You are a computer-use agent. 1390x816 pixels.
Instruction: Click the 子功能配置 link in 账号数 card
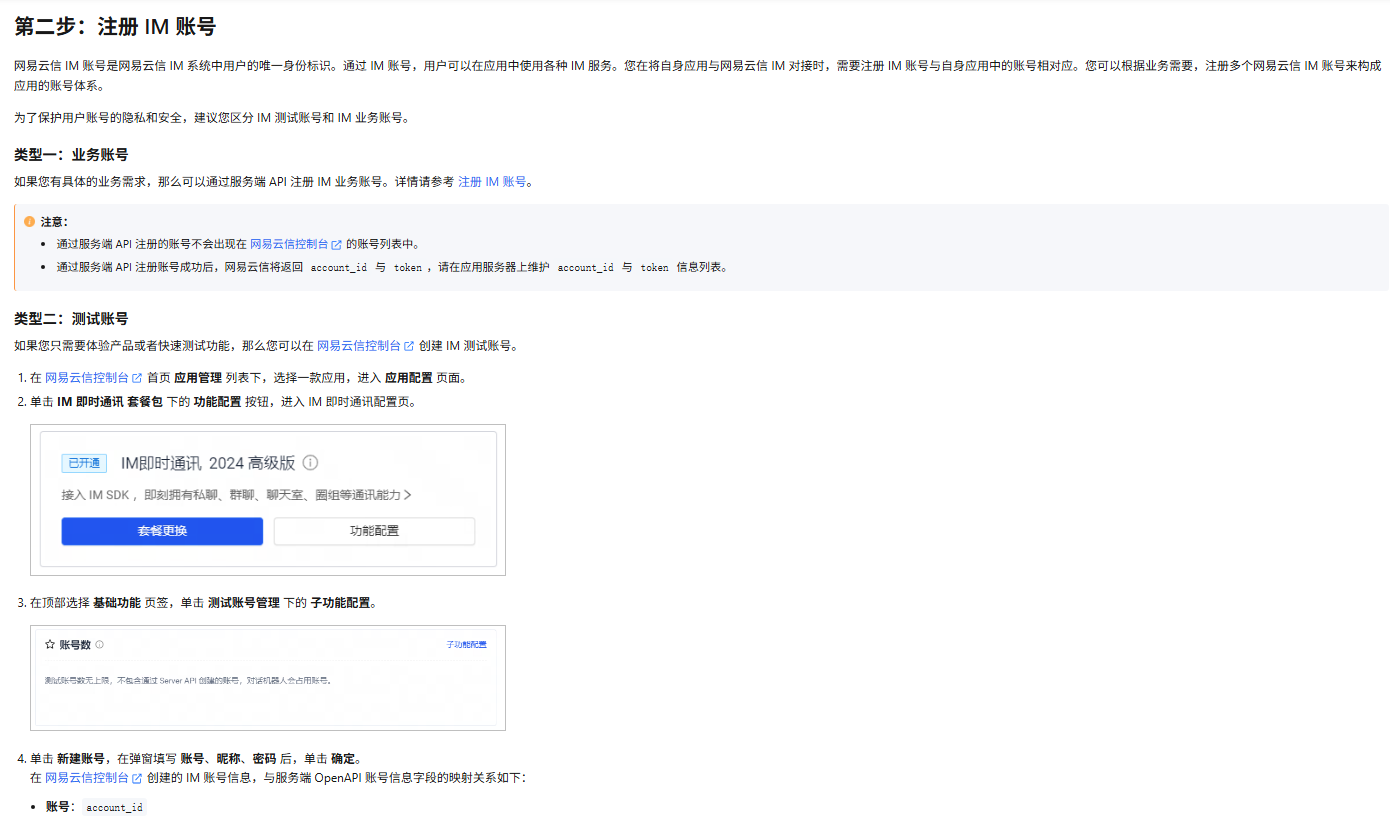pos(466,645)
